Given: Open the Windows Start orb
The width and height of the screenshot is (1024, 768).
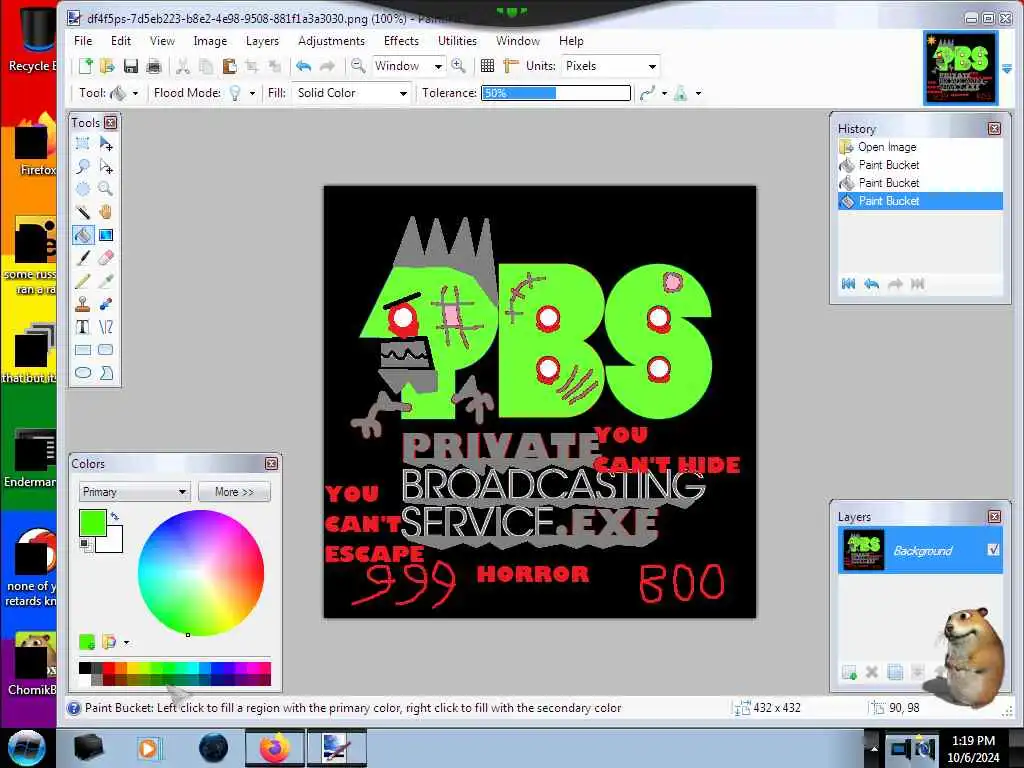Looking at the screenshot, I should coord(26,748).
